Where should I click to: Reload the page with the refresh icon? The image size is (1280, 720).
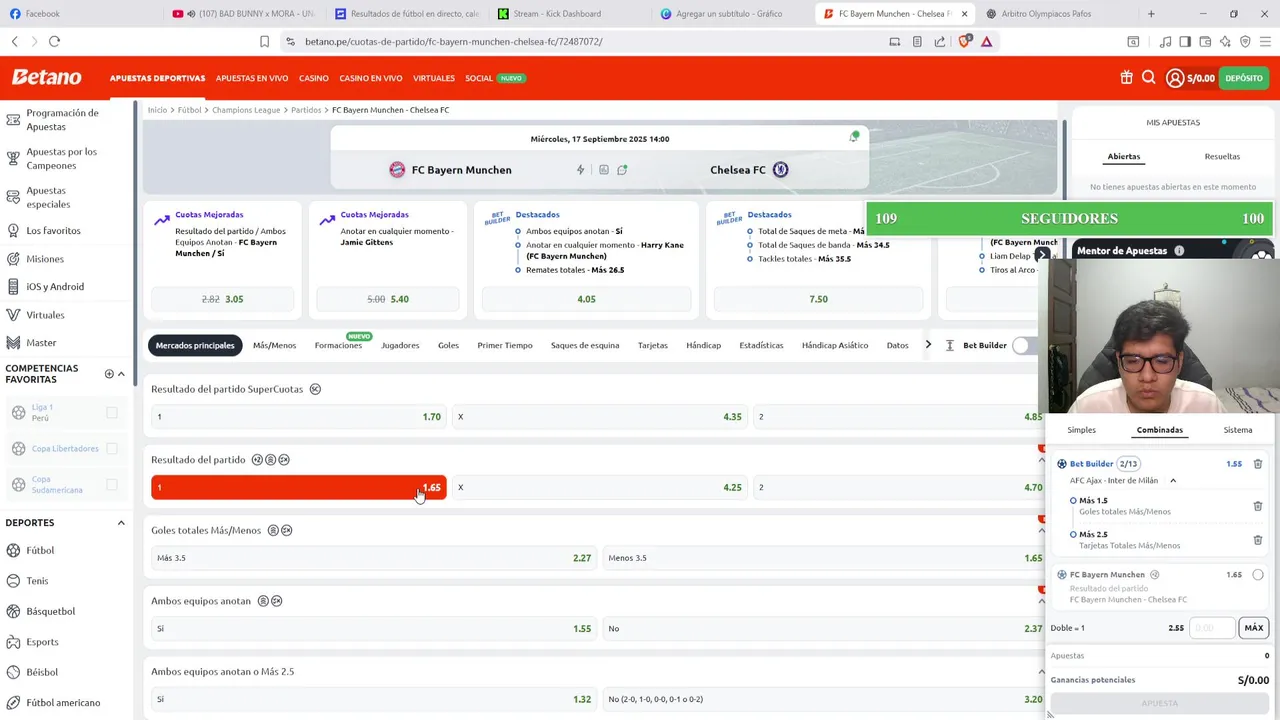[x=54, y=41]
